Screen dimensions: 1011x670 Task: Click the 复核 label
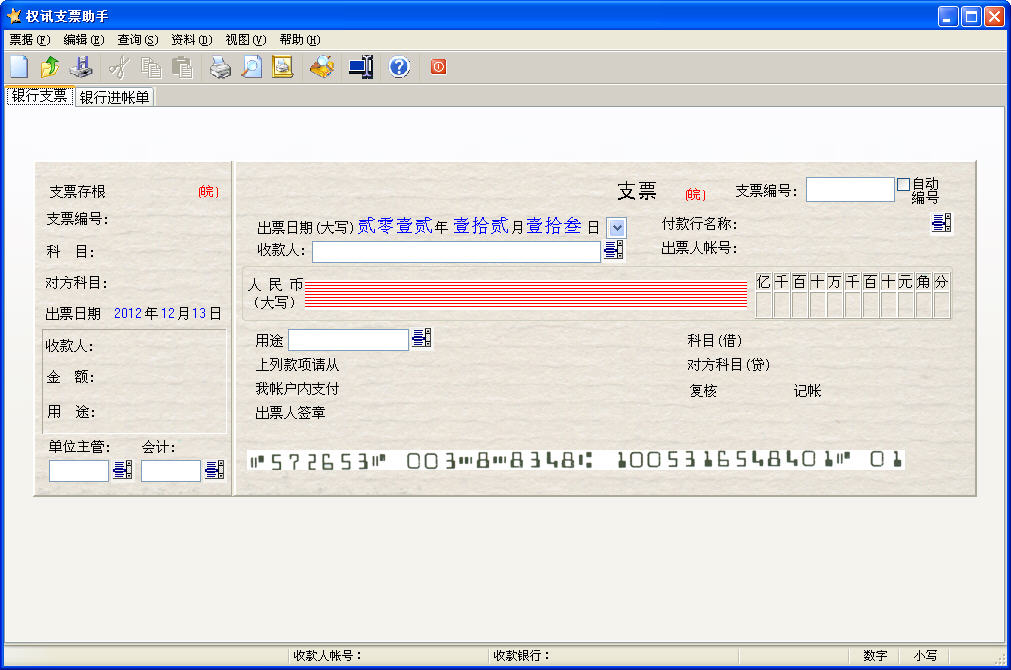point(703,391)
